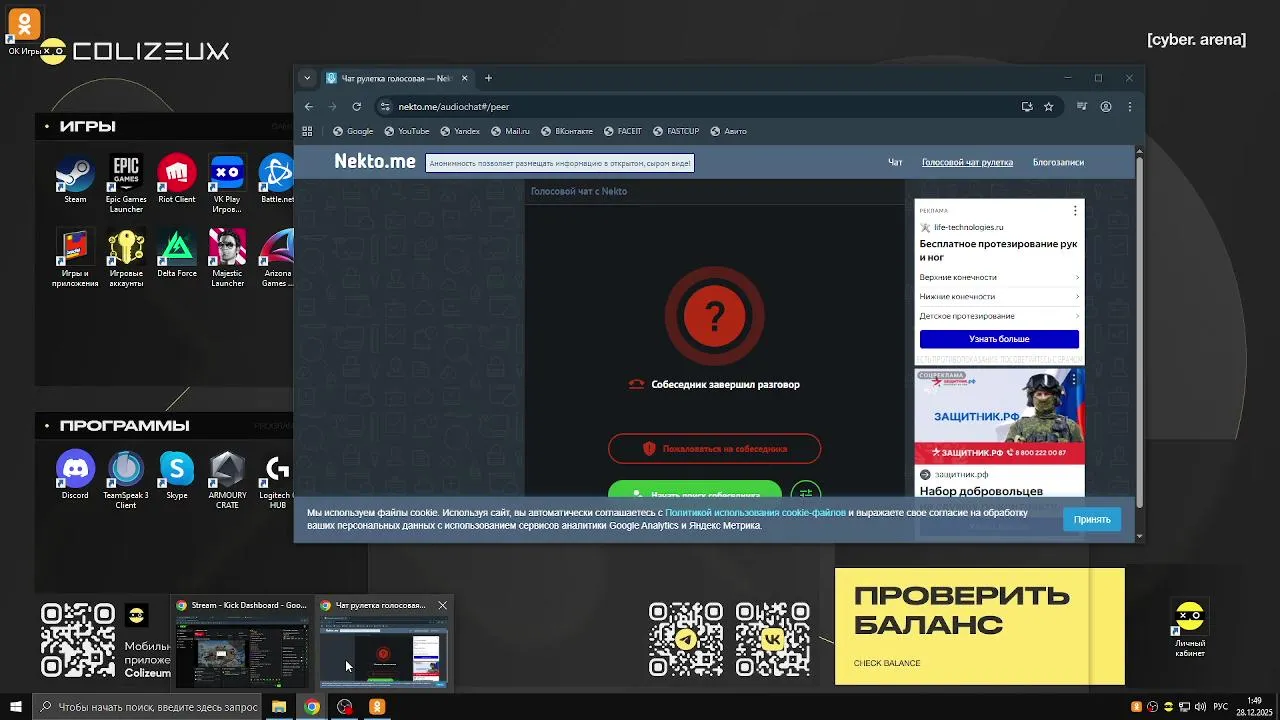Go back in the Chrome browser

coord(309,107)
